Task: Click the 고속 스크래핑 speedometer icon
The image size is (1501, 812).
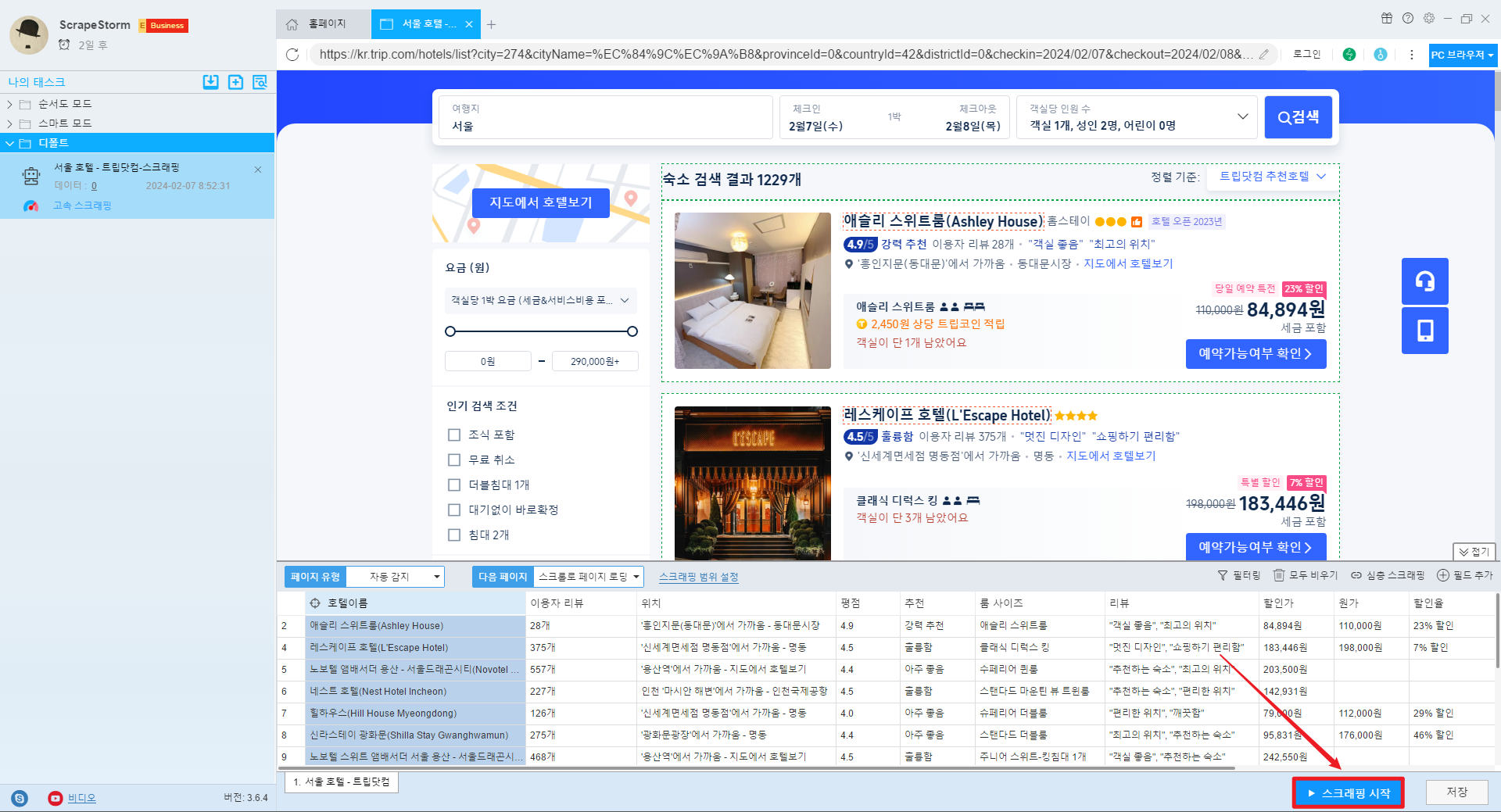Action: coord(31,206)
